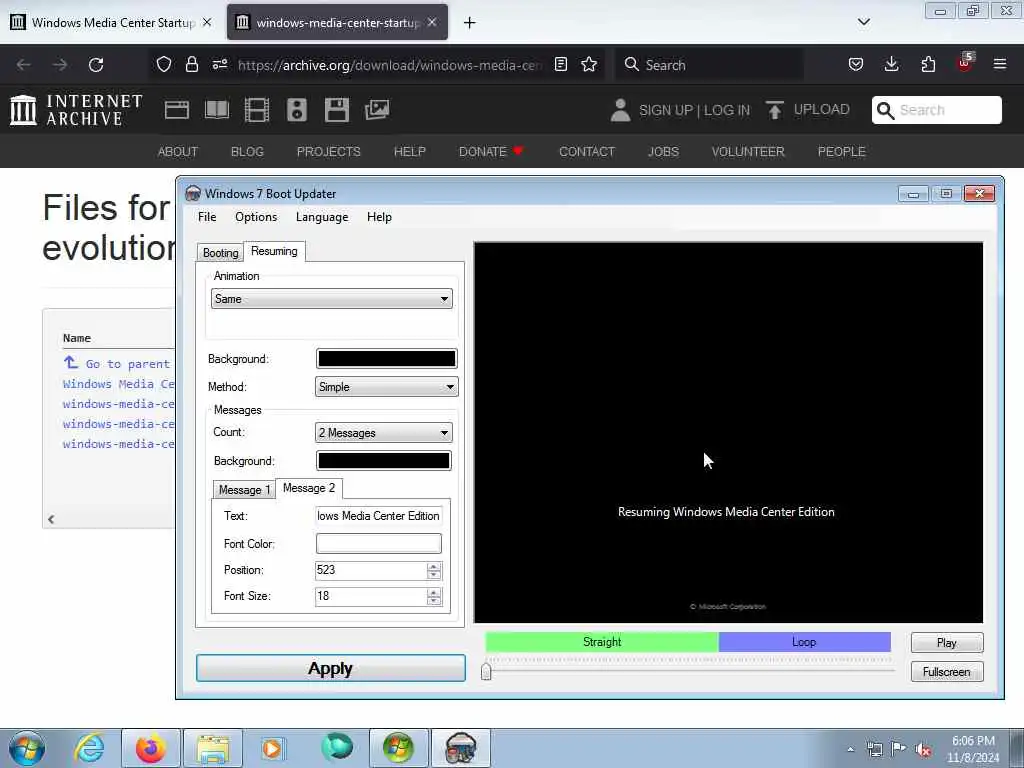Viewport: 1024px width, 768px height.
Task: Switch to the Booting tab
Action: pyautogui.click(x=220, y=253)
